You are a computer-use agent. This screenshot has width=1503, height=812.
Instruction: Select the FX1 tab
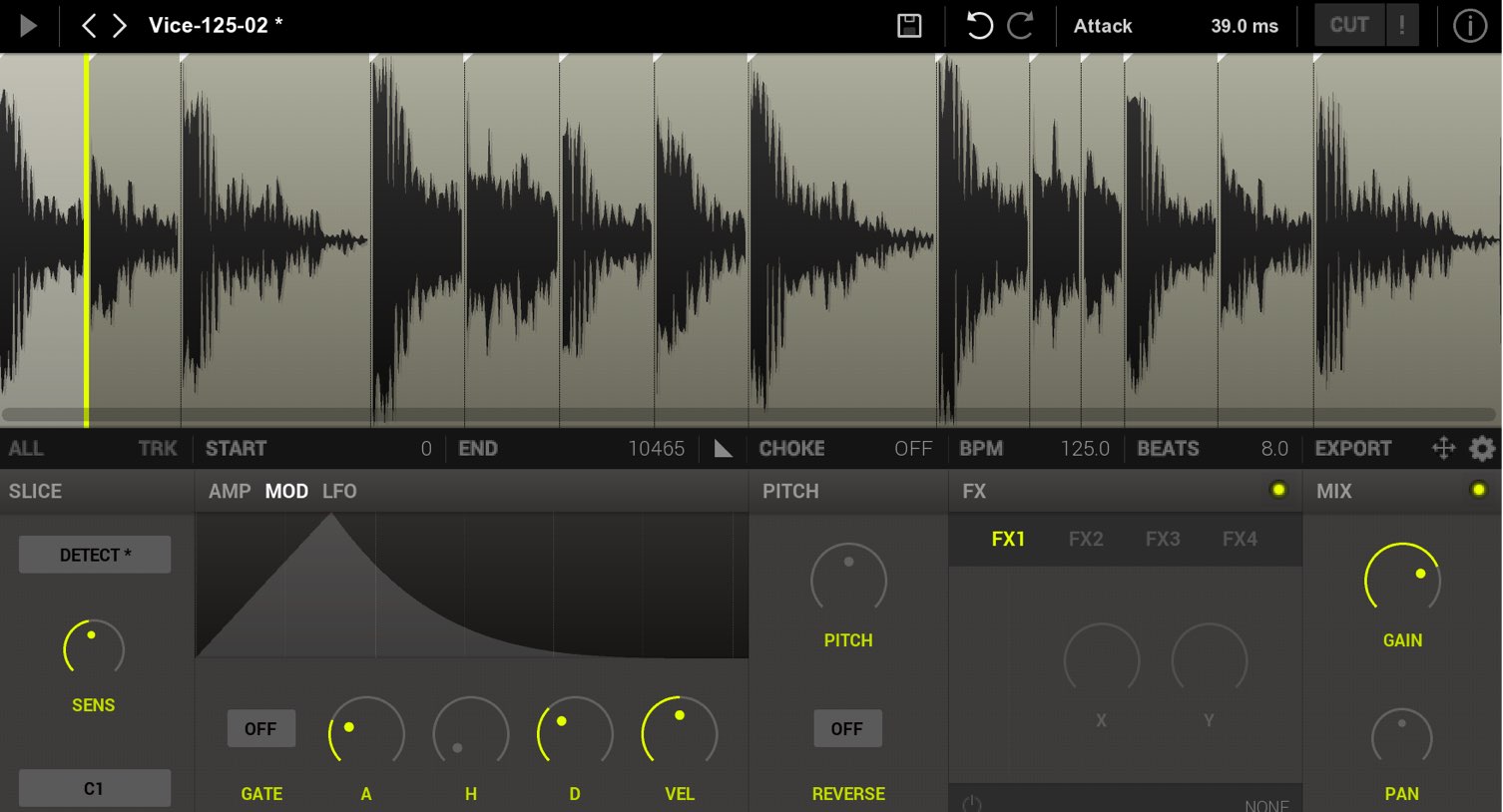coord(1008,540)
